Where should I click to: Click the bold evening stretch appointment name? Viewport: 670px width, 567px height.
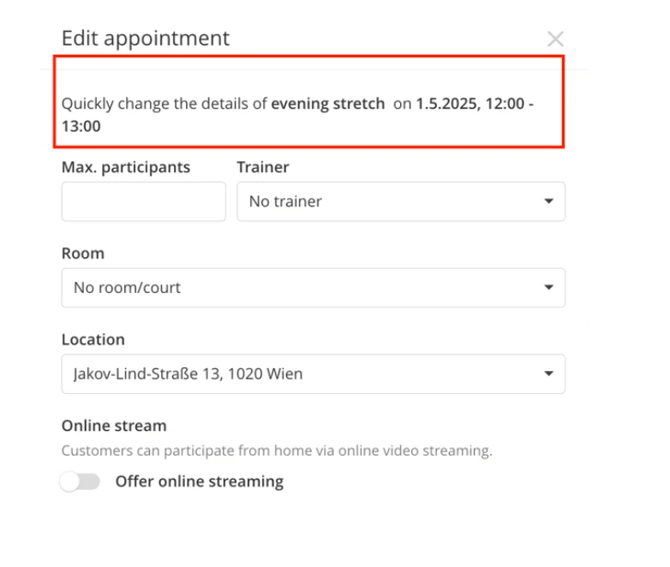click(x=328, y=104)
